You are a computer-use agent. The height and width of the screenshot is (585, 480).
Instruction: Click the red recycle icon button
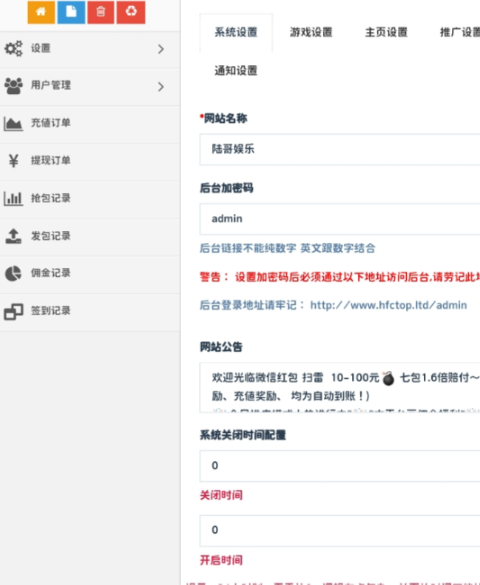click(131, 12)
